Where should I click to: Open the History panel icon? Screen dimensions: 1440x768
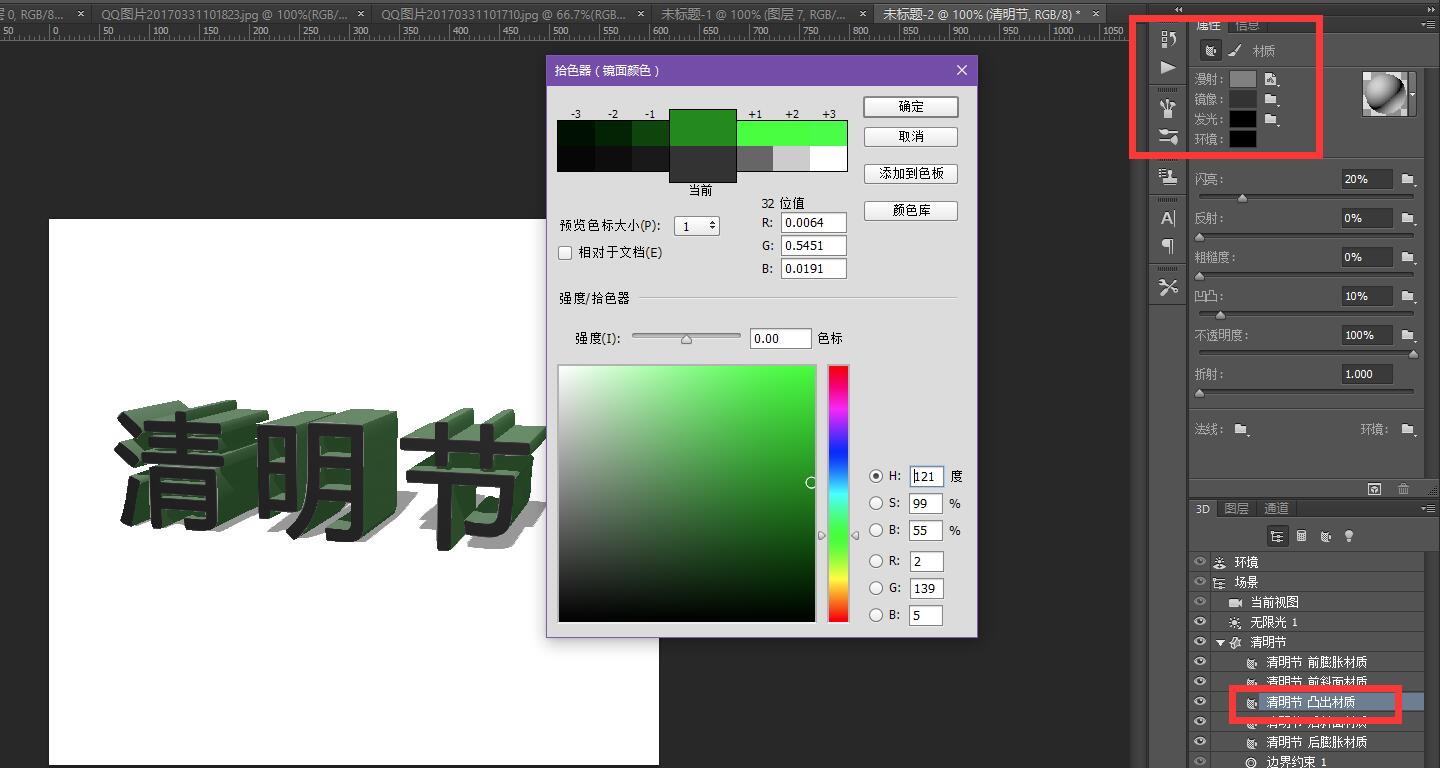coord(1168,39)
